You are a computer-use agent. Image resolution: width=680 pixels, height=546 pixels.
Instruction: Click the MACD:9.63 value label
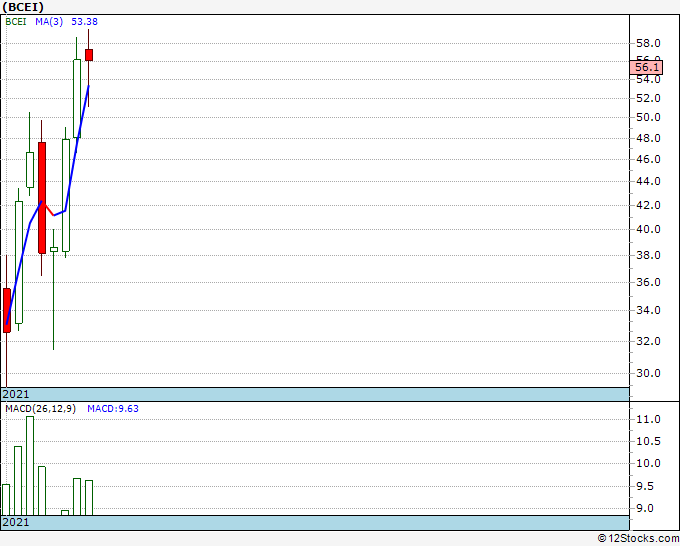[x=113, y=409]
